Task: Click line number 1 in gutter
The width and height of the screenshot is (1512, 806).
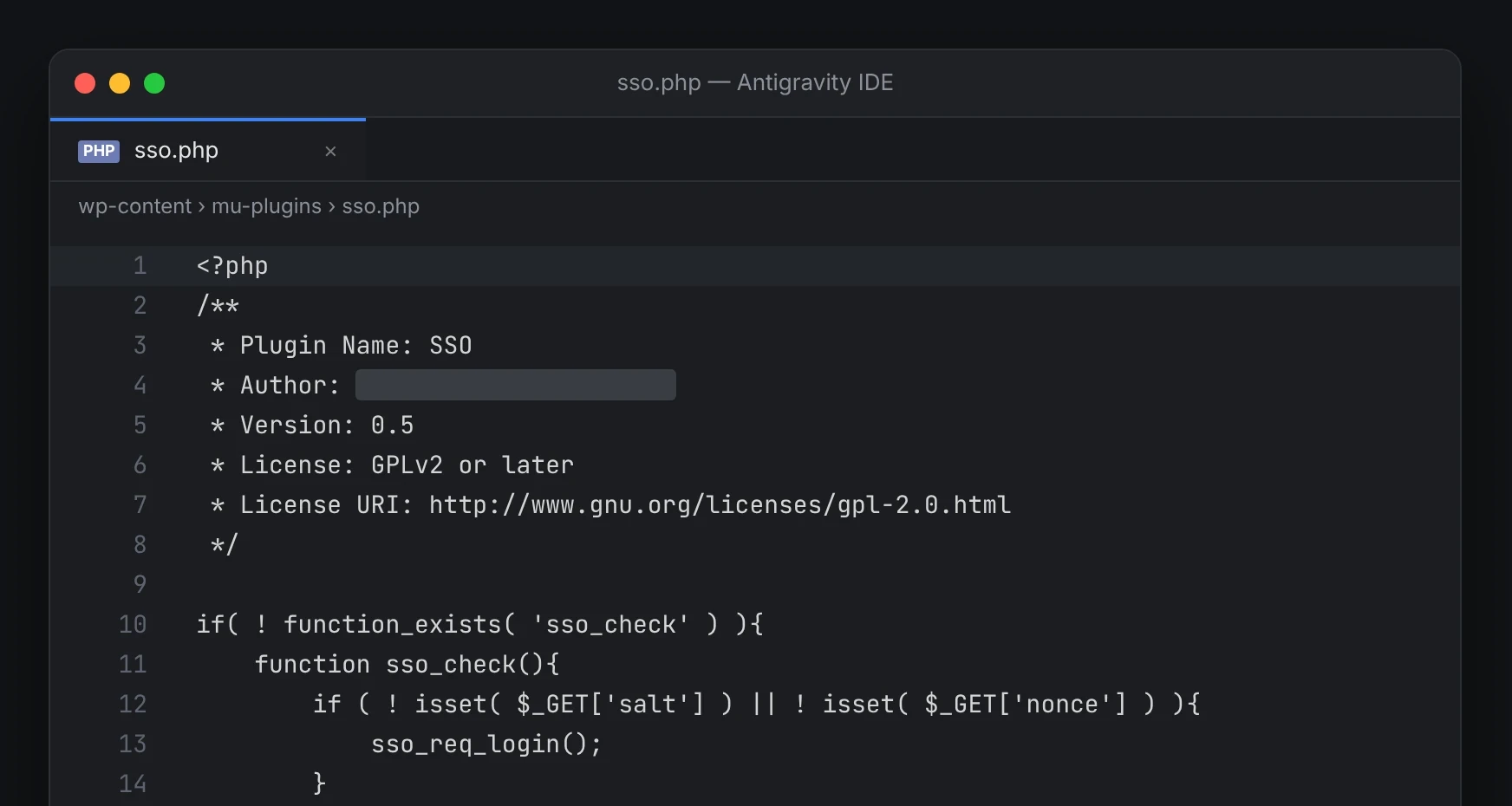Action: click(x=140, y=265)
